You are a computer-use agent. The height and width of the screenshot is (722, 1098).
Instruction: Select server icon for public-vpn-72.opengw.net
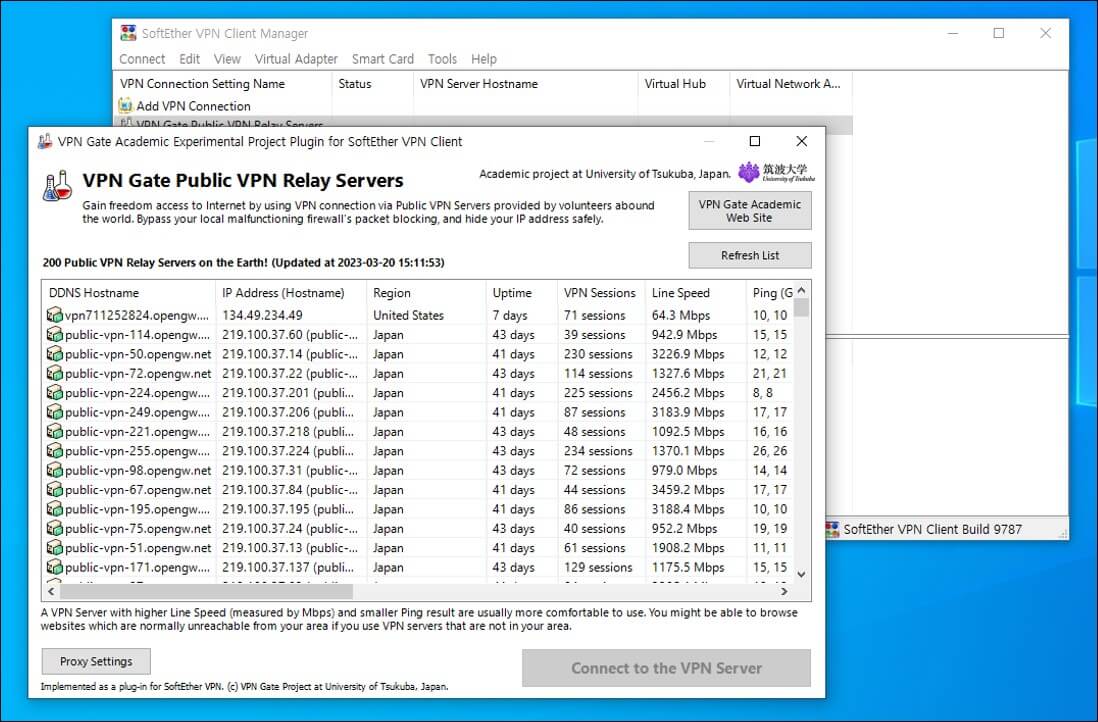coord(54,373)
